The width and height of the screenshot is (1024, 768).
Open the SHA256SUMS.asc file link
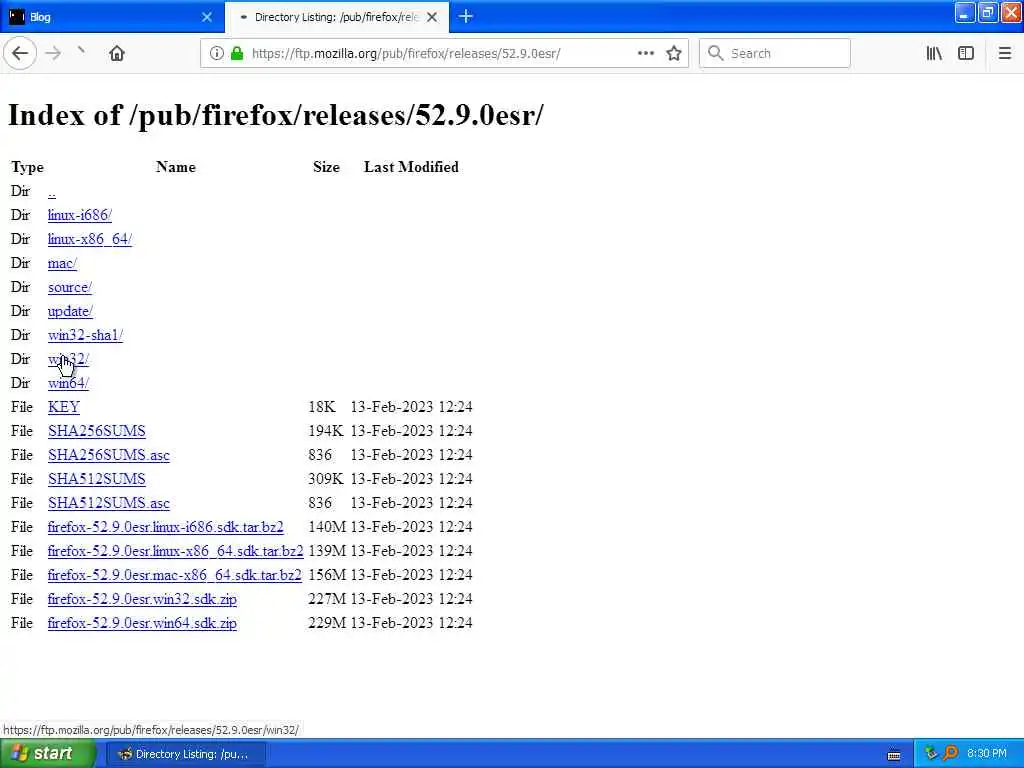click(108, 455)
